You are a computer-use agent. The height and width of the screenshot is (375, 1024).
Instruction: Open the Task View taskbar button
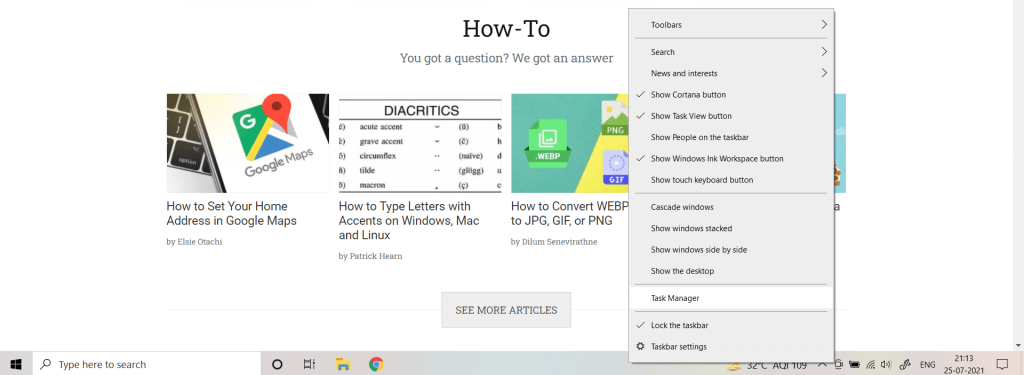pyautogui.click(x=310, y=365)
